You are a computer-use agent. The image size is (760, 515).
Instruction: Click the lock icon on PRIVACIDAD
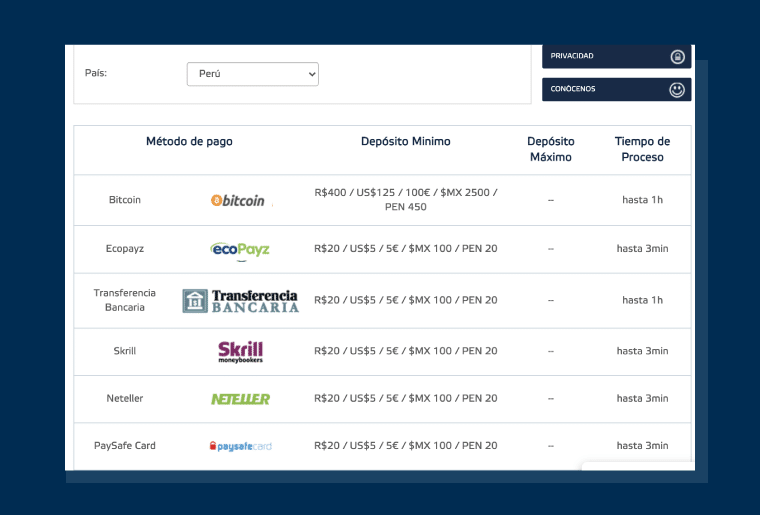[x=677, y=57]
